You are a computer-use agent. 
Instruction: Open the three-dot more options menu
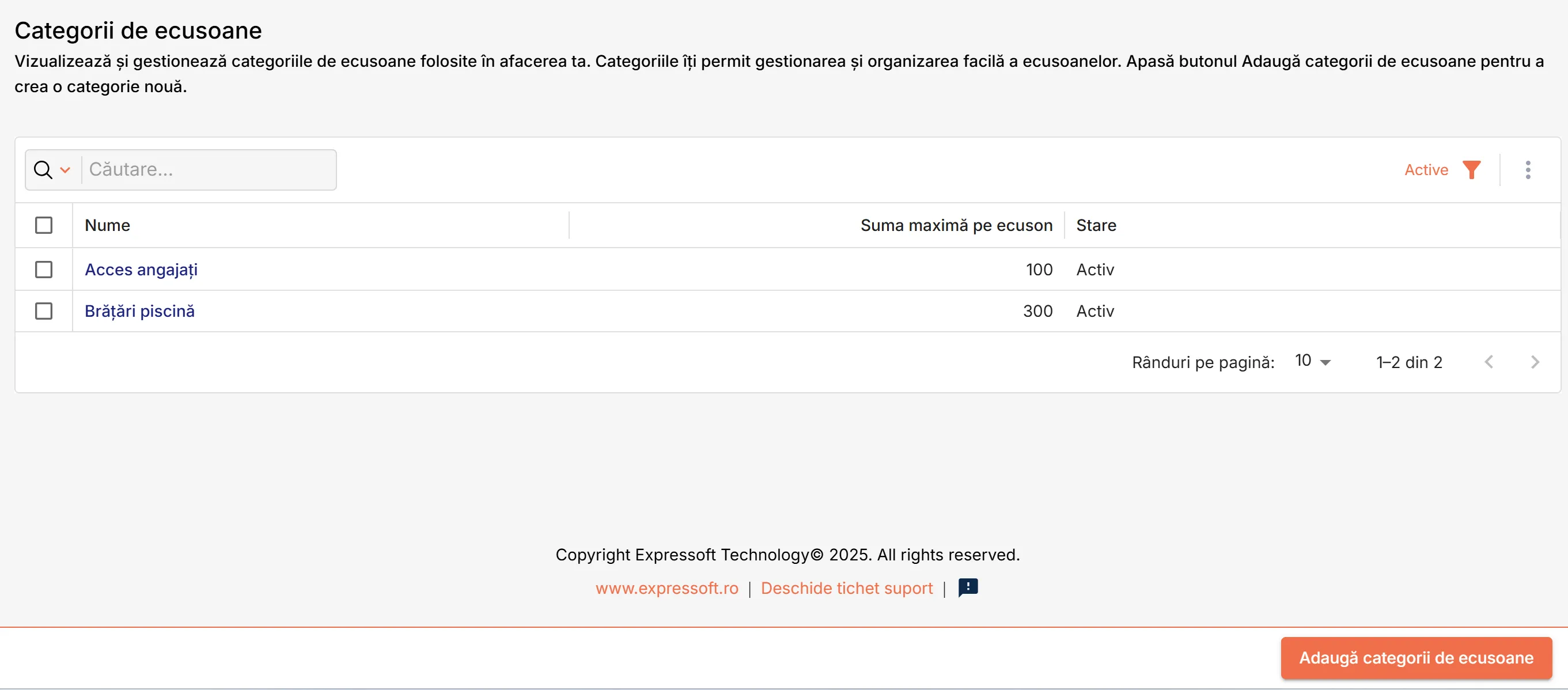(1528, 170)
